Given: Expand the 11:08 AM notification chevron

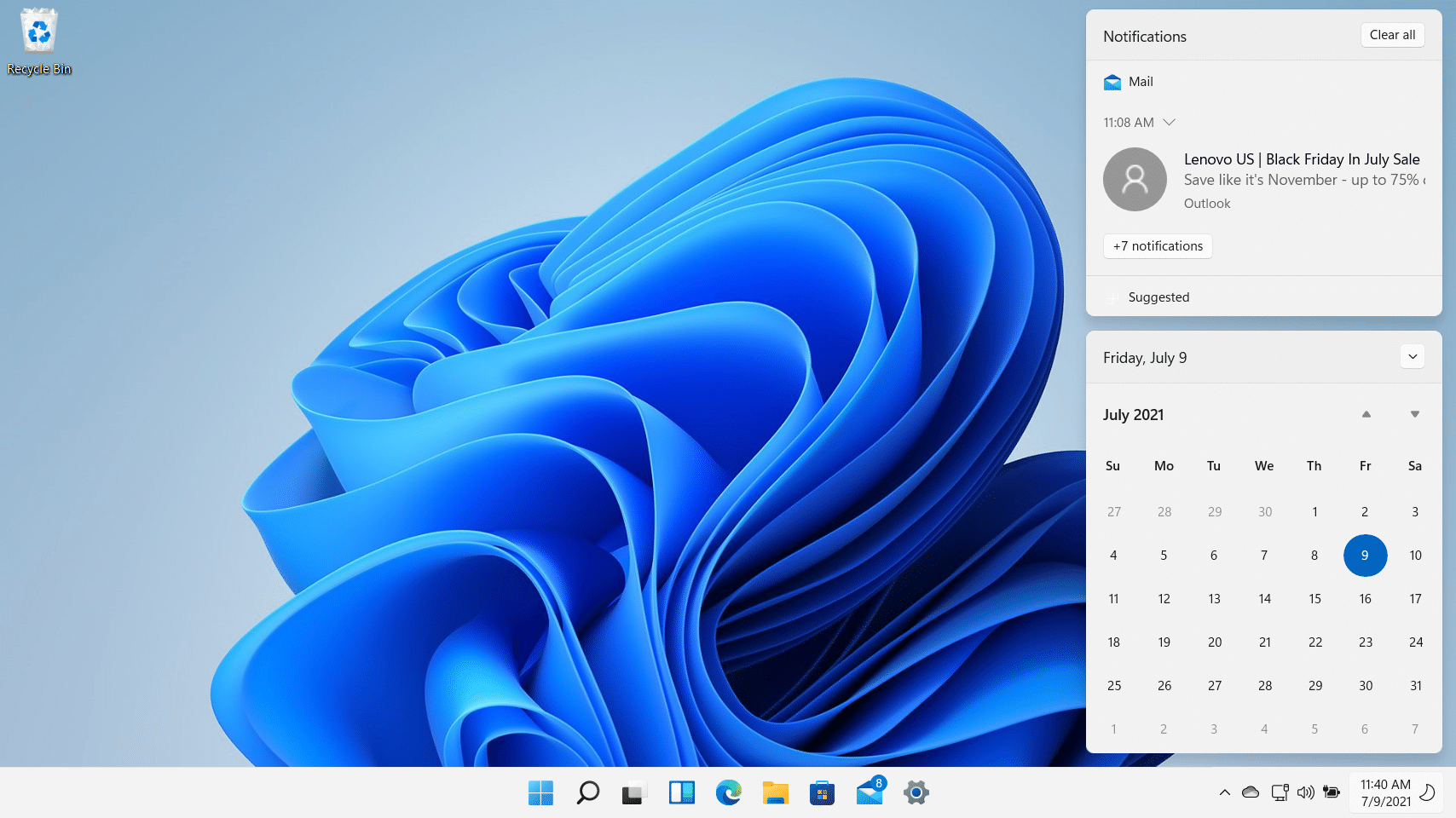Looking at the screenshot, I should [1170, 123].
